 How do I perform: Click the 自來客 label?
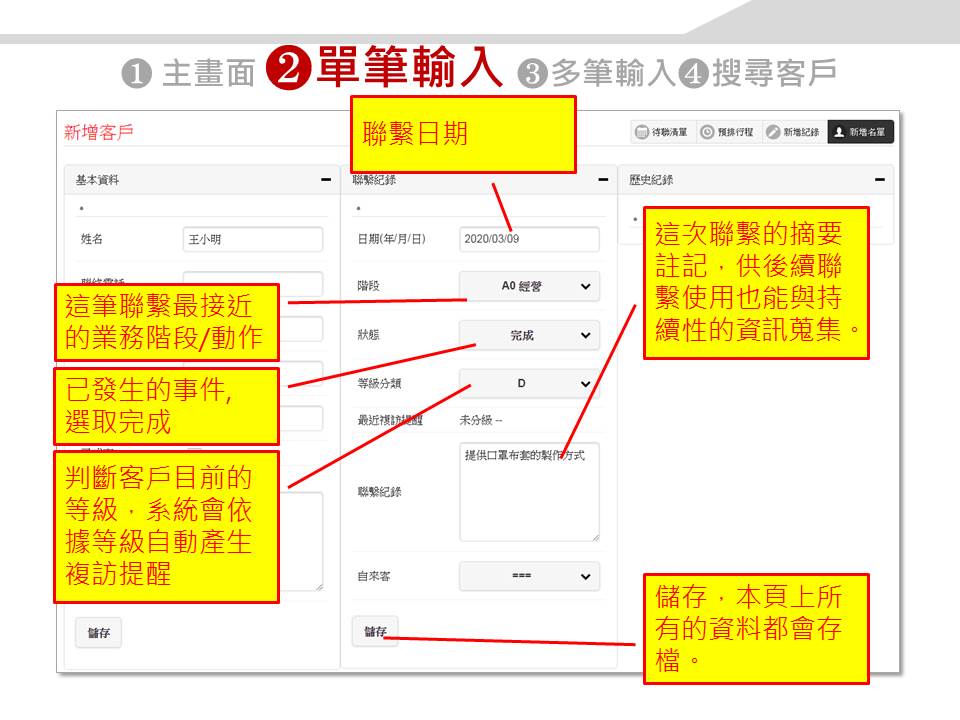[x=374, y=576]
